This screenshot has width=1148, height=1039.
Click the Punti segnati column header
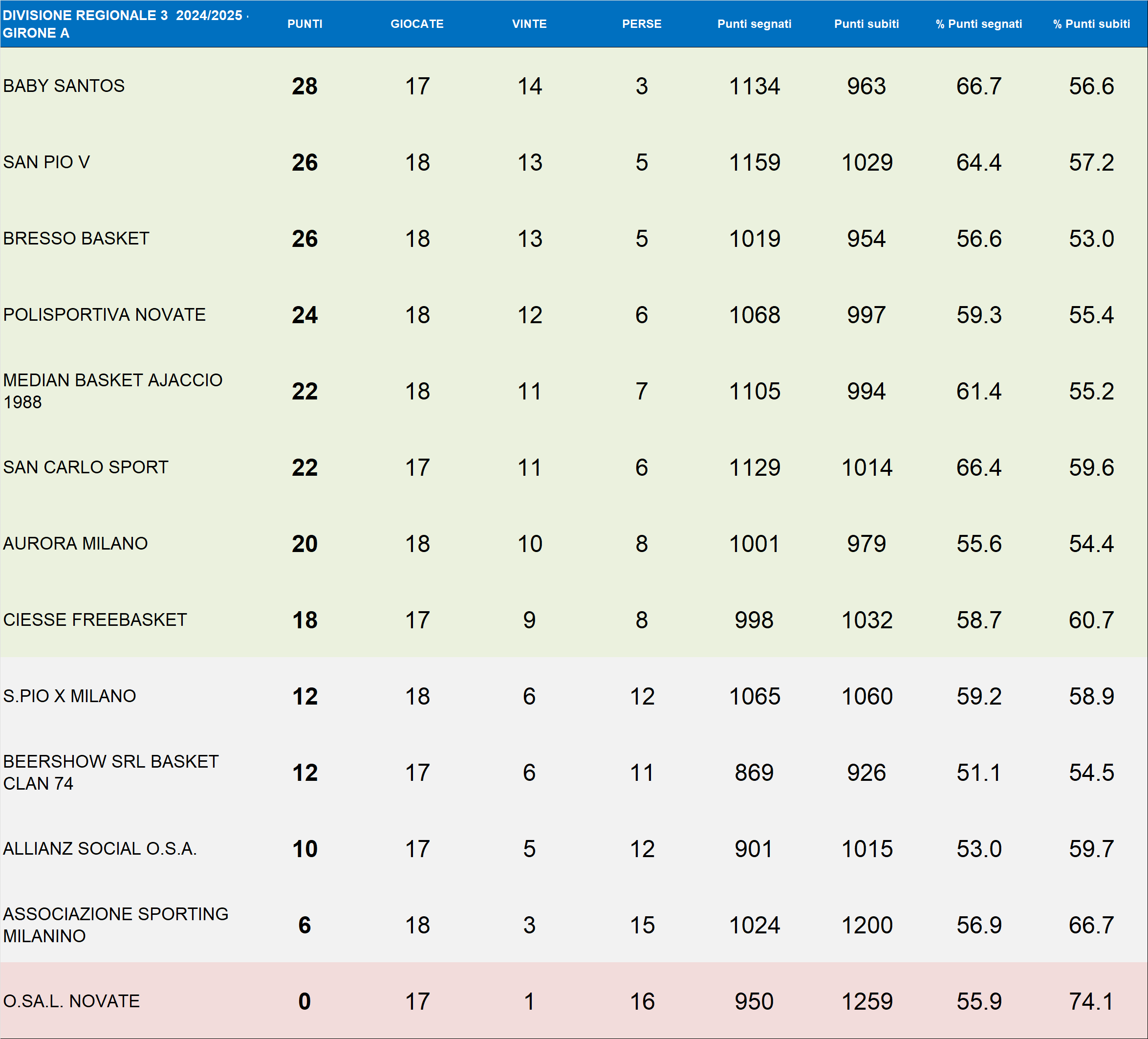point(754,24)
